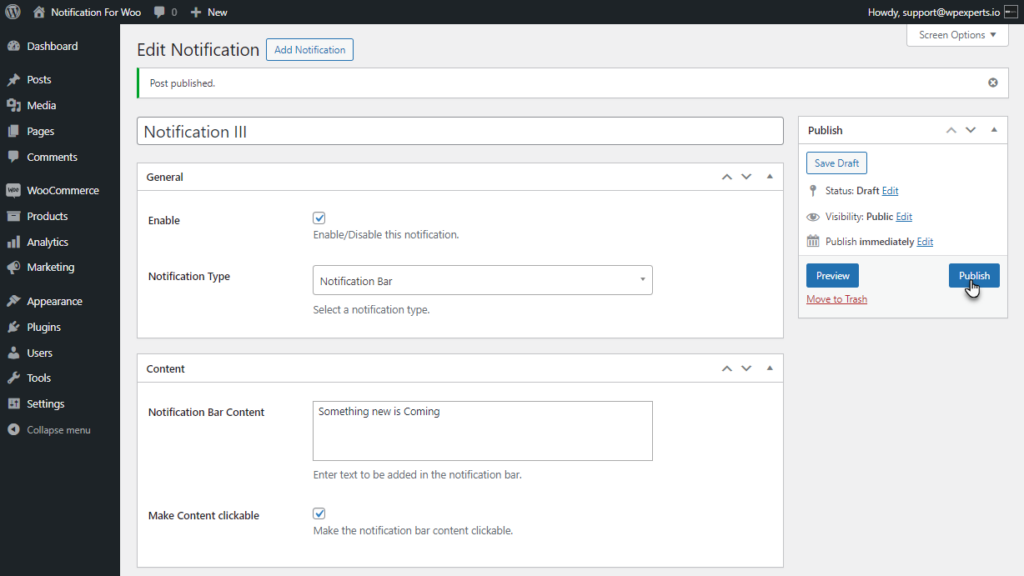Move Publish panel up
The image size is (1024, 576).
tap(951, 130)
